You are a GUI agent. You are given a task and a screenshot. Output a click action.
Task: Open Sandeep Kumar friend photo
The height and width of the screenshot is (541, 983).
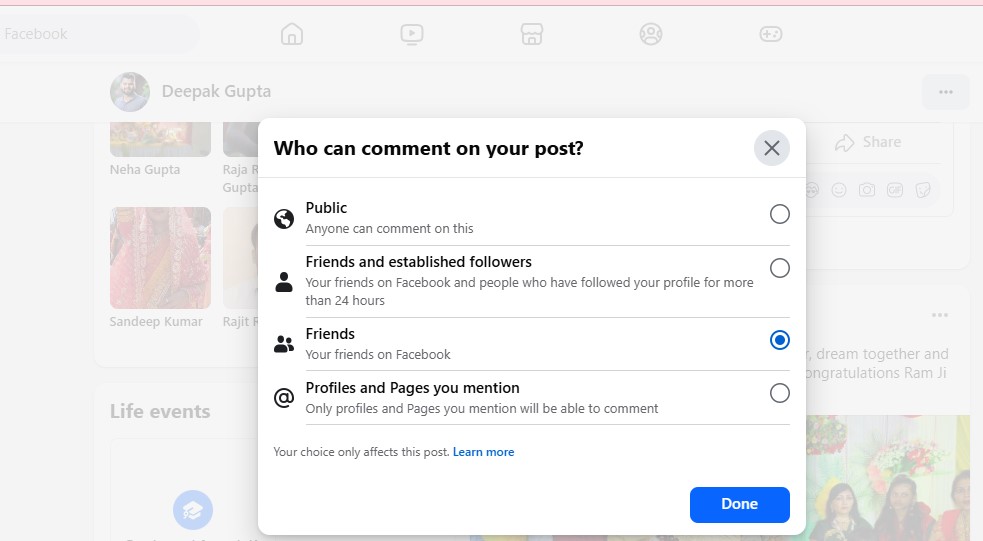(160, 258)
